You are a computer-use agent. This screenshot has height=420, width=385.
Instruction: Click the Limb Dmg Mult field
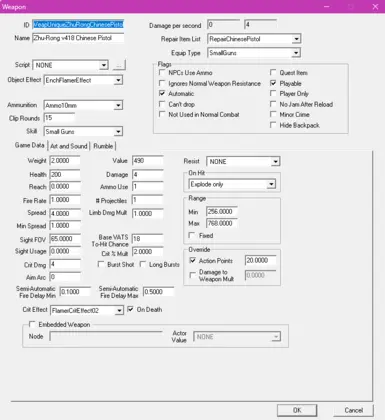148,214
